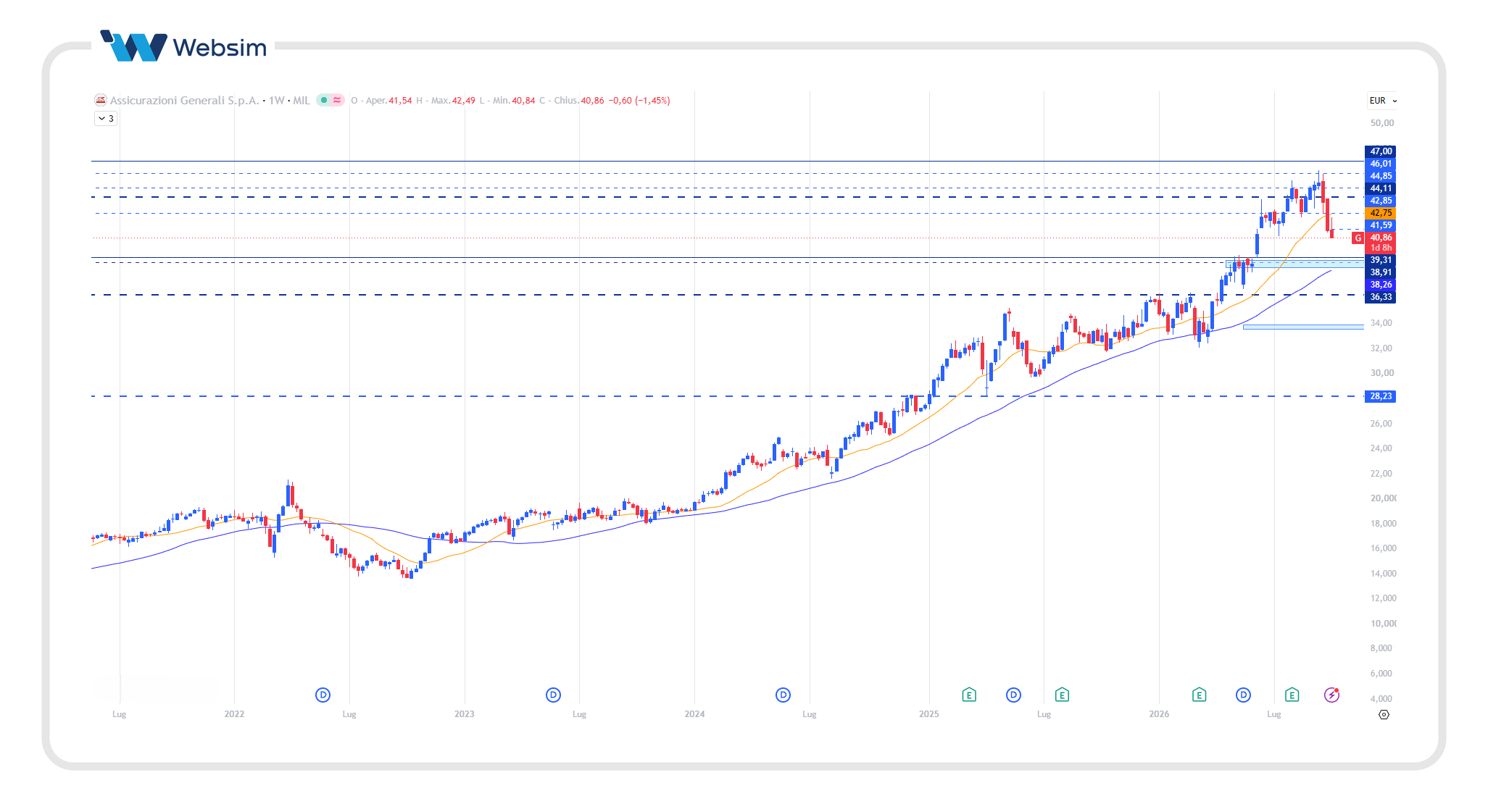Viewport: 1488px width, 812px height.
Task: Click the dividend marker before Lug 2026
Action: point(1243,695)
